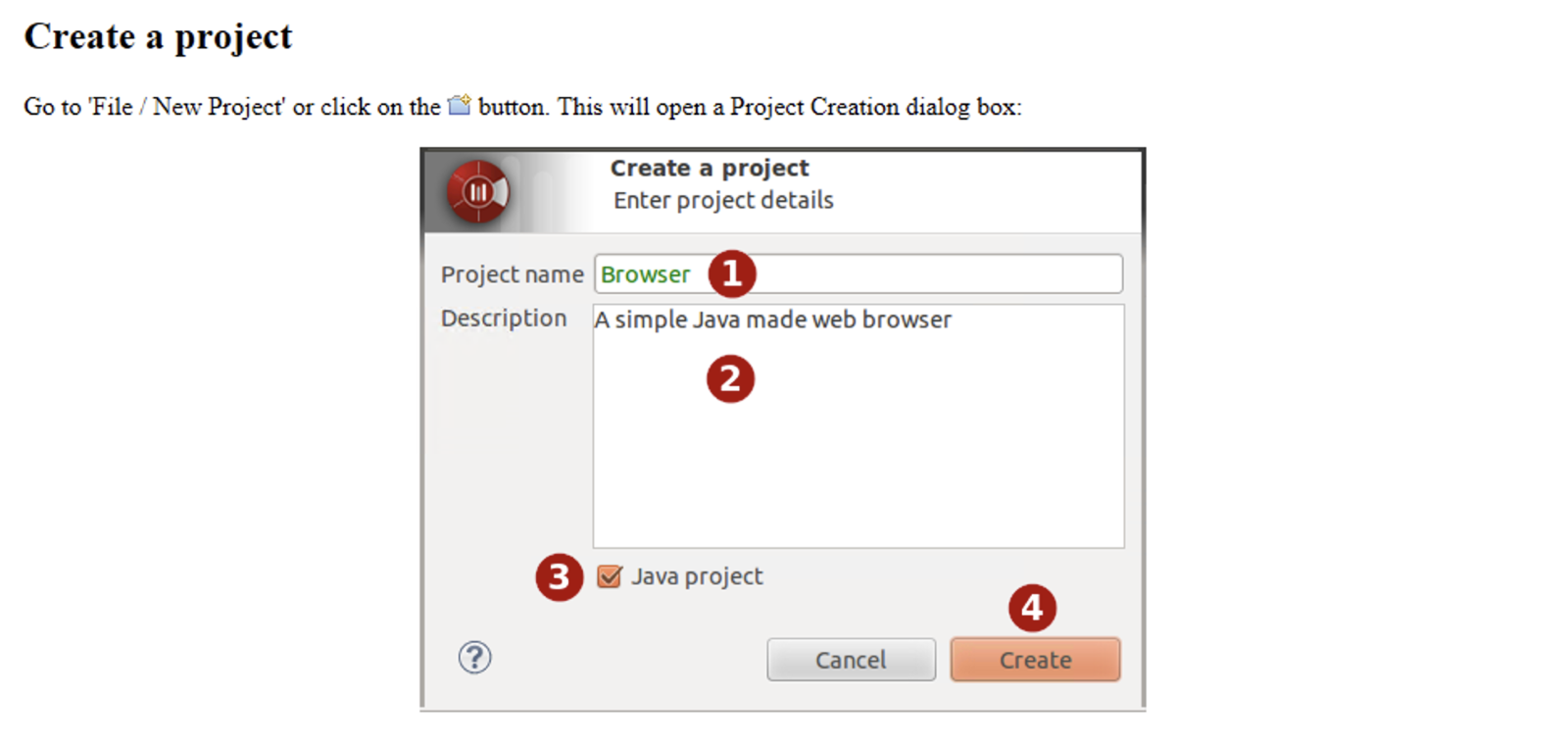1568x743 pixels.
Task: Click the large 'Create a project' page heading
Action: 158,37
